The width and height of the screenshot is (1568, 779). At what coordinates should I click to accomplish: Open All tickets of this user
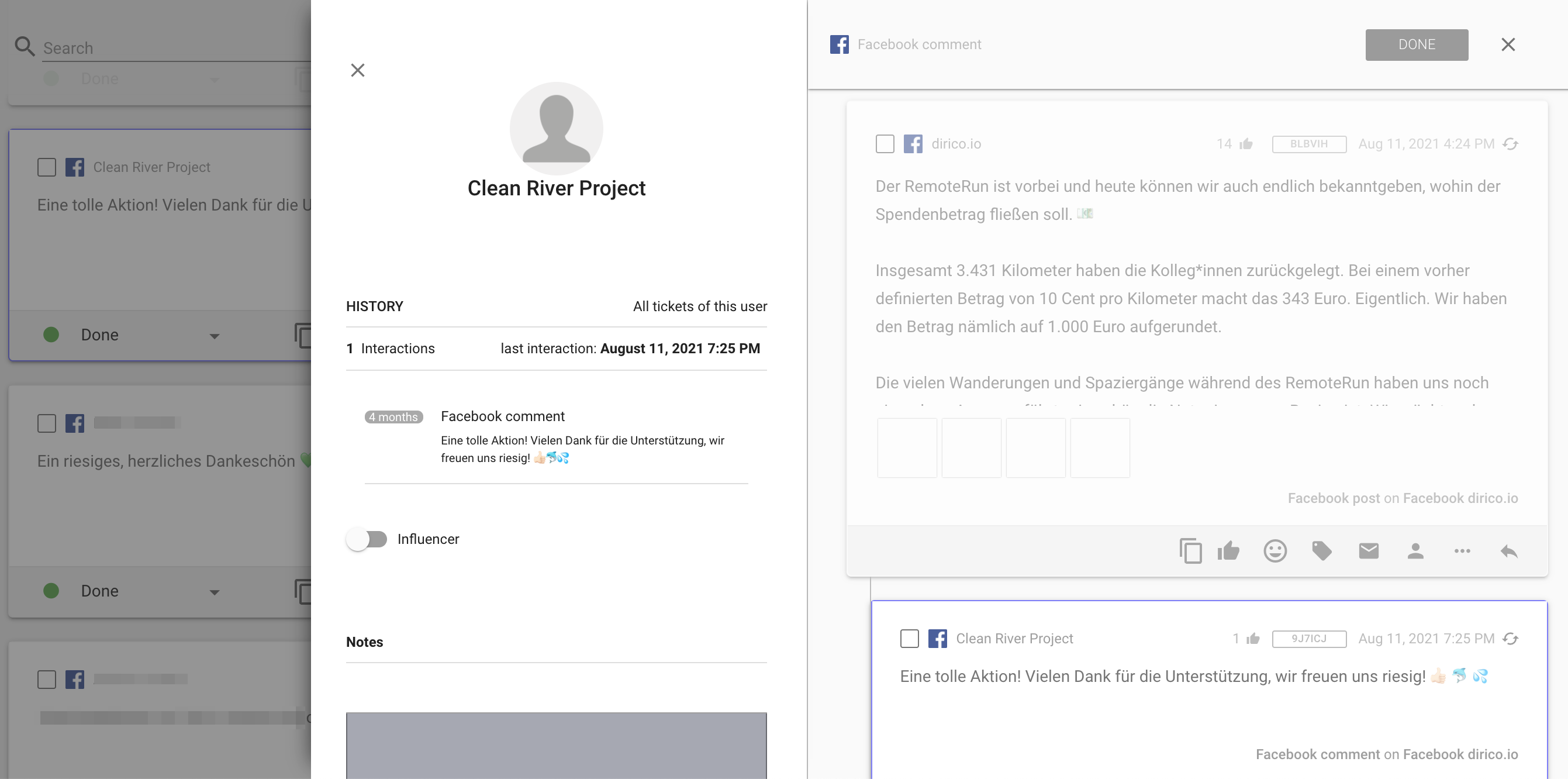[699, 306]
